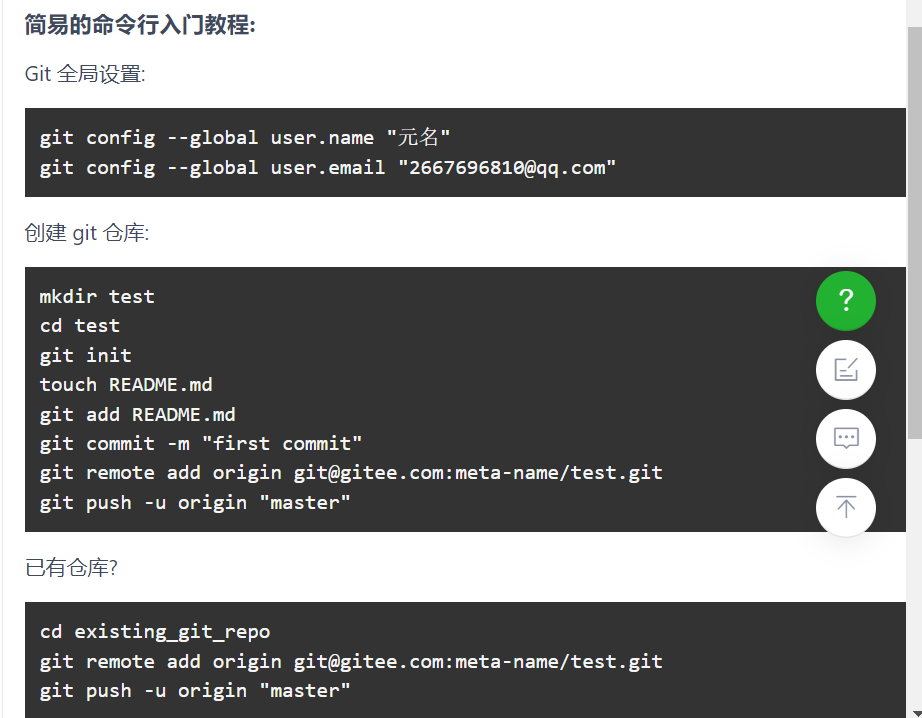Viewport: 922px width, 718px height.
Task: Open the chat message bubble icon
Action: [846, 439]
